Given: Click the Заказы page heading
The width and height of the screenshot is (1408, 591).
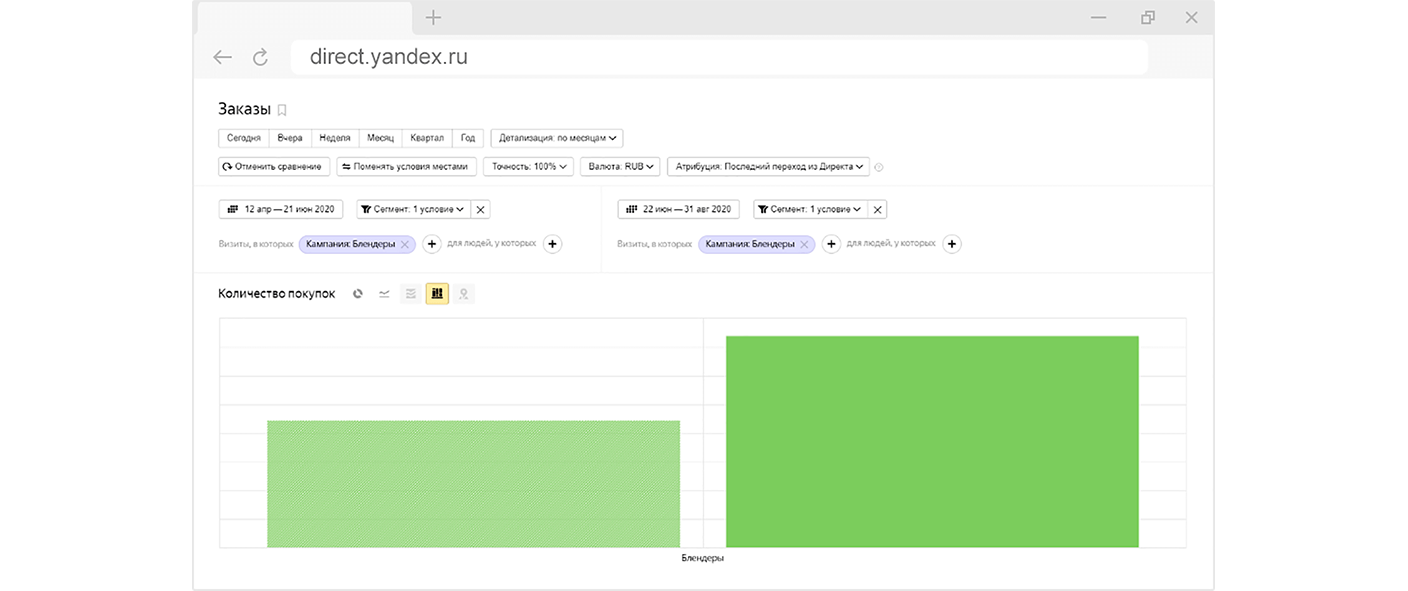Looking at the screenshot, I should (244, 110).
